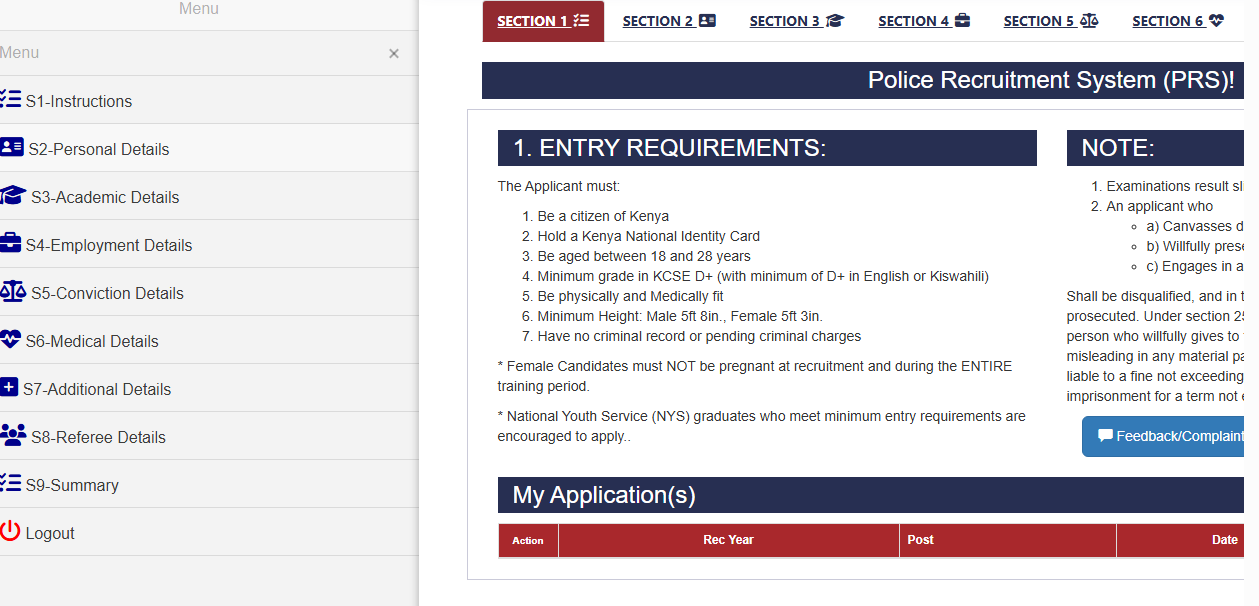Screen dimensions: 1259x606
Task: Click the S2-Personal Details ID card icon
Action: point(11,147)
